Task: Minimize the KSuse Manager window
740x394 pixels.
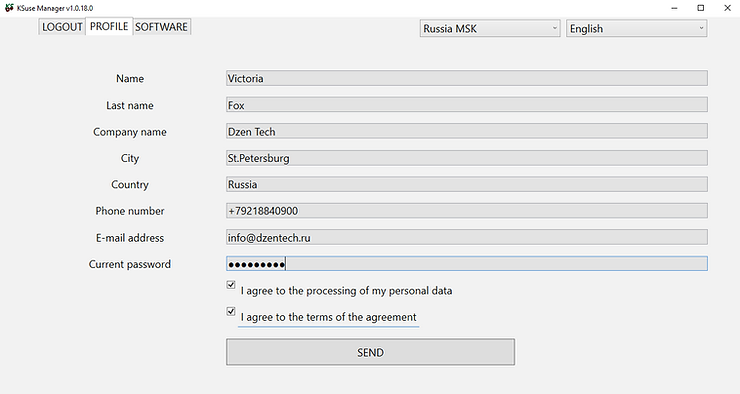Action: coord(674,8)
